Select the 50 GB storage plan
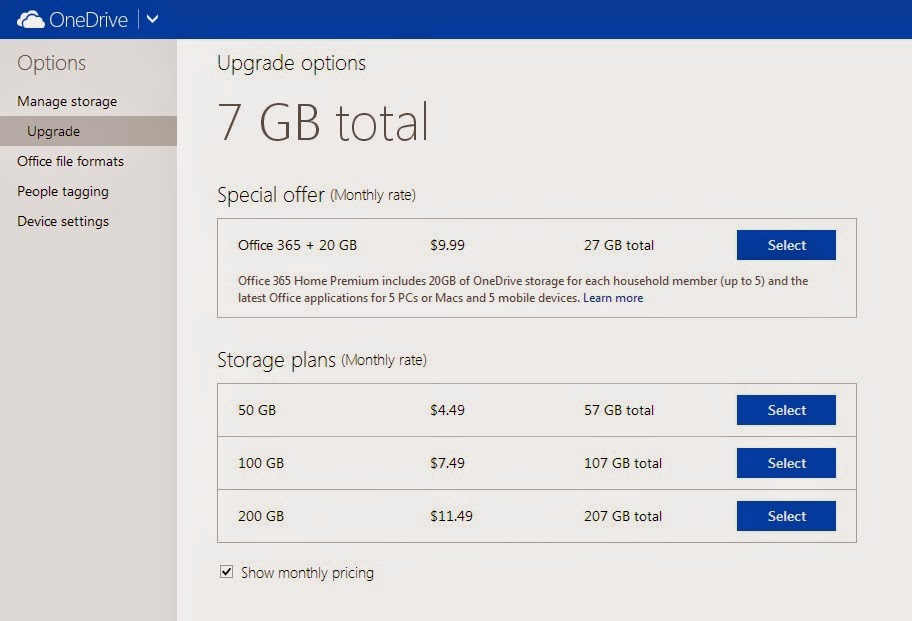This screenshot has height=621, width=912. [786, 410]
